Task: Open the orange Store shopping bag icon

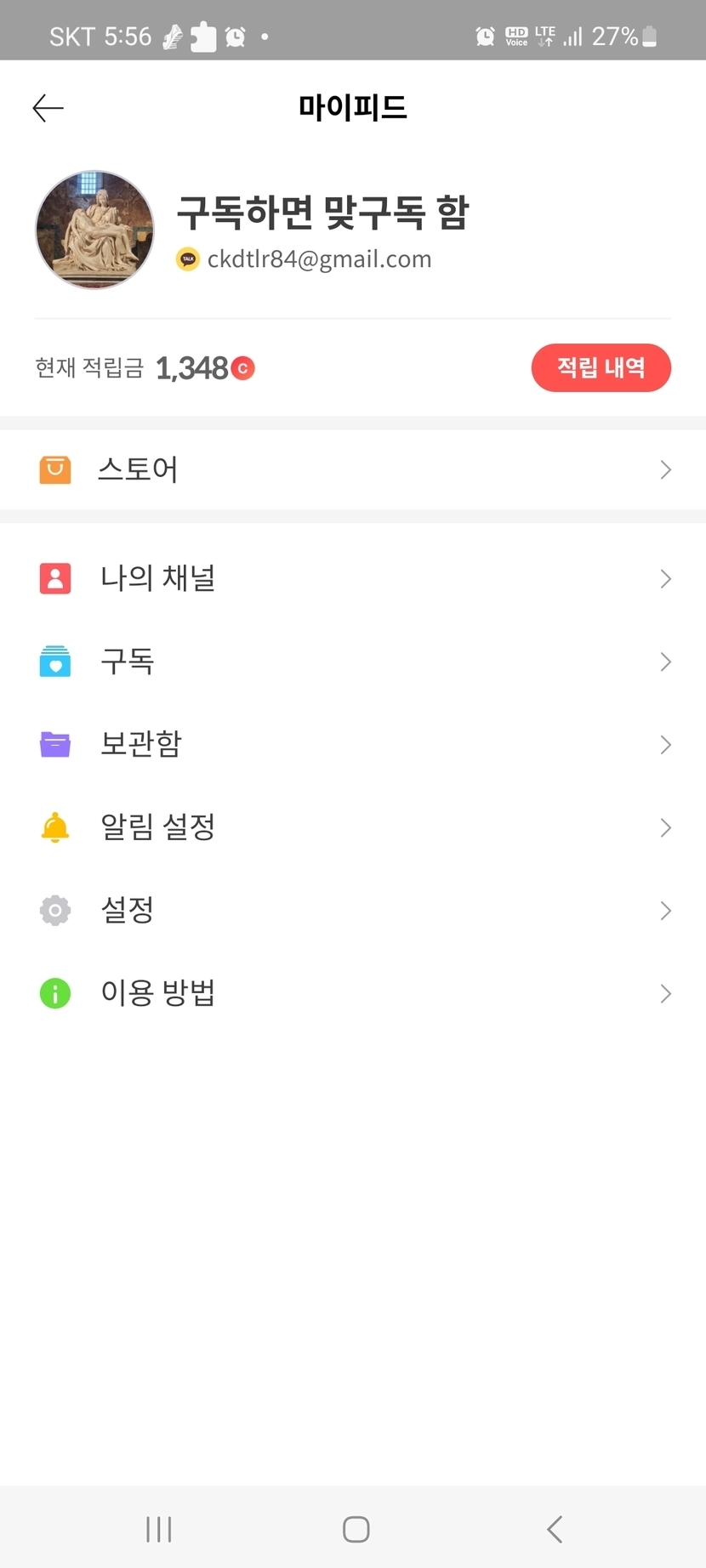Action: [55, 469]
